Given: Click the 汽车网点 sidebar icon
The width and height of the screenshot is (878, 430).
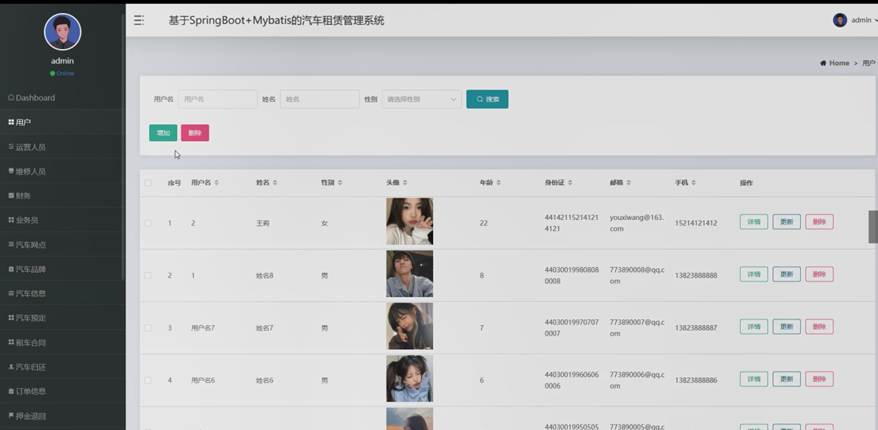Looking at the screenshot, I should point(11,245).
